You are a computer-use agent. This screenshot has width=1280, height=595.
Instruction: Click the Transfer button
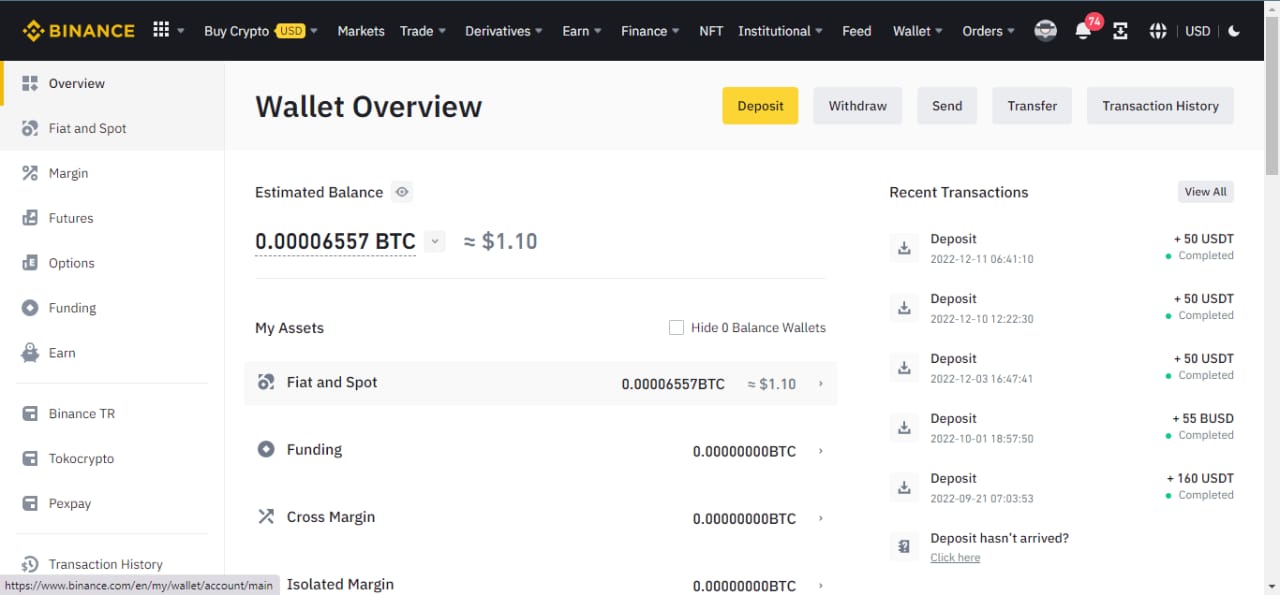1032,106
